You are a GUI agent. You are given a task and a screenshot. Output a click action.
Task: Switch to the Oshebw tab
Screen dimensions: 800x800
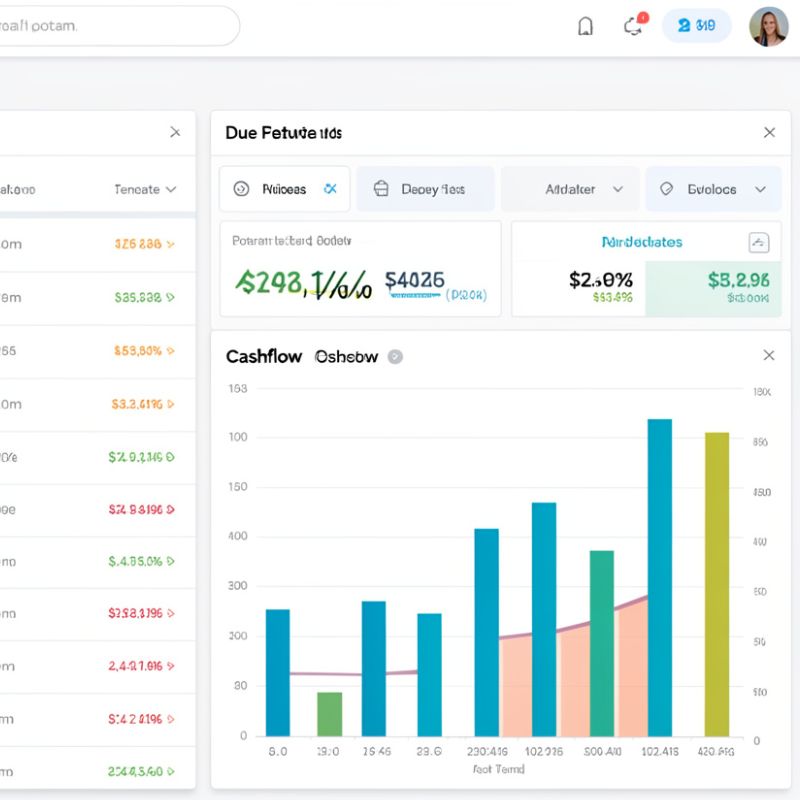click(346, 356)
